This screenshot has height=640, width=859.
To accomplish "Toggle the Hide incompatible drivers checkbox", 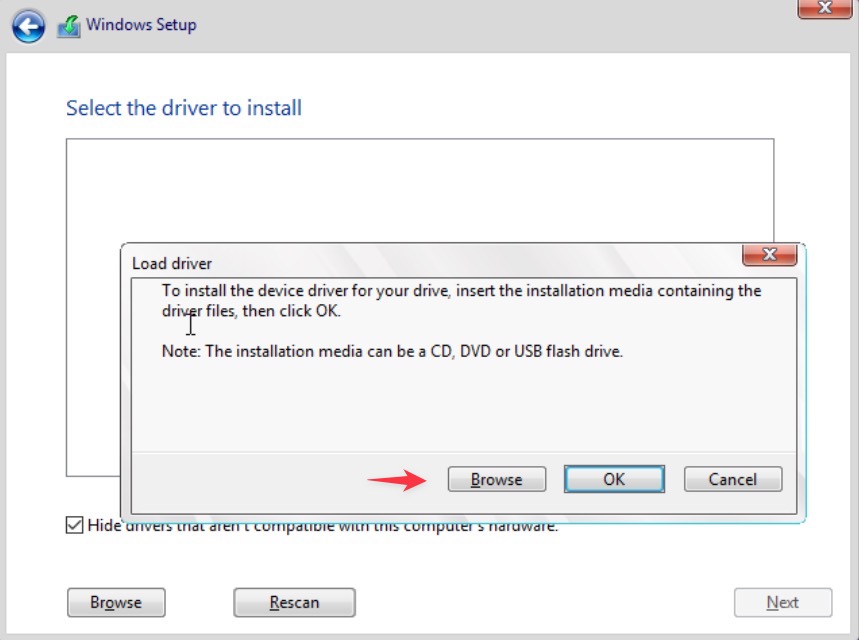I will pos(75,525).
